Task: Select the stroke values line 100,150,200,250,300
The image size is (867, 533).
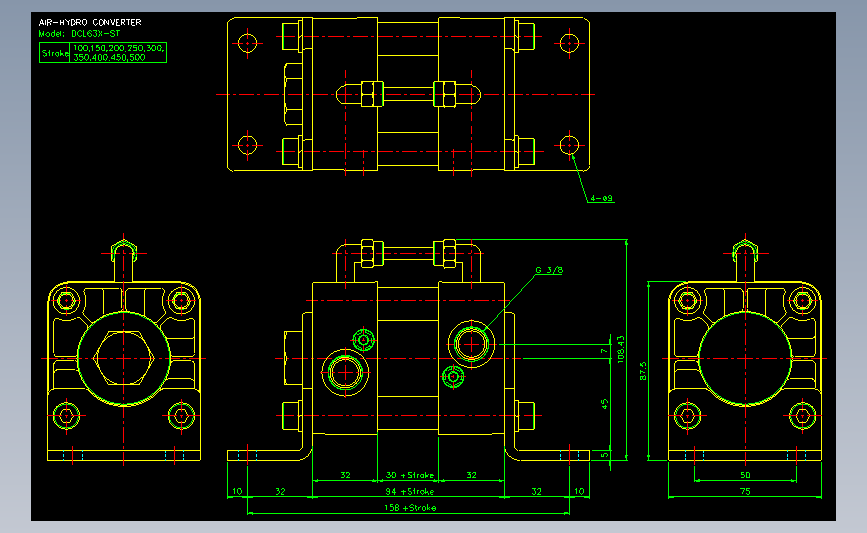Action: point(119,48)
